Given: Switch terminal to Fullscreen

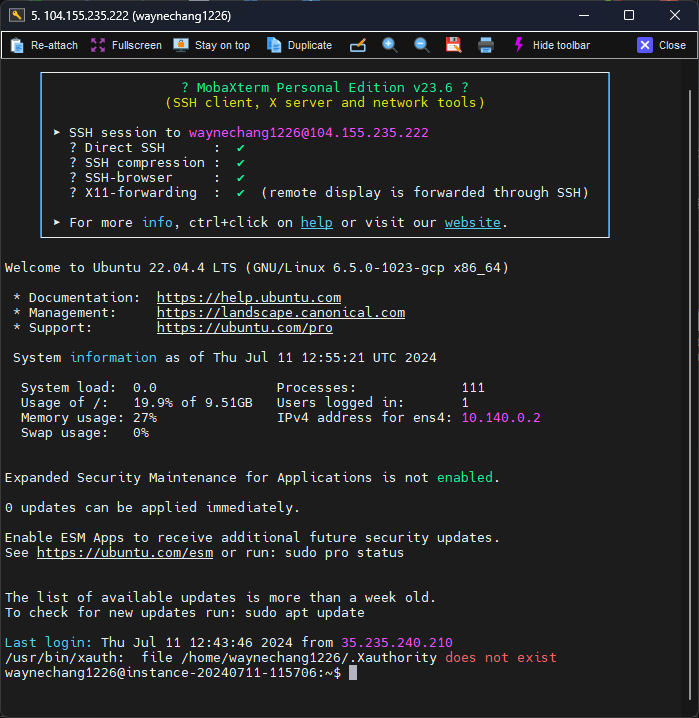Looking at the screenshot, I should (x=126, y=45).
